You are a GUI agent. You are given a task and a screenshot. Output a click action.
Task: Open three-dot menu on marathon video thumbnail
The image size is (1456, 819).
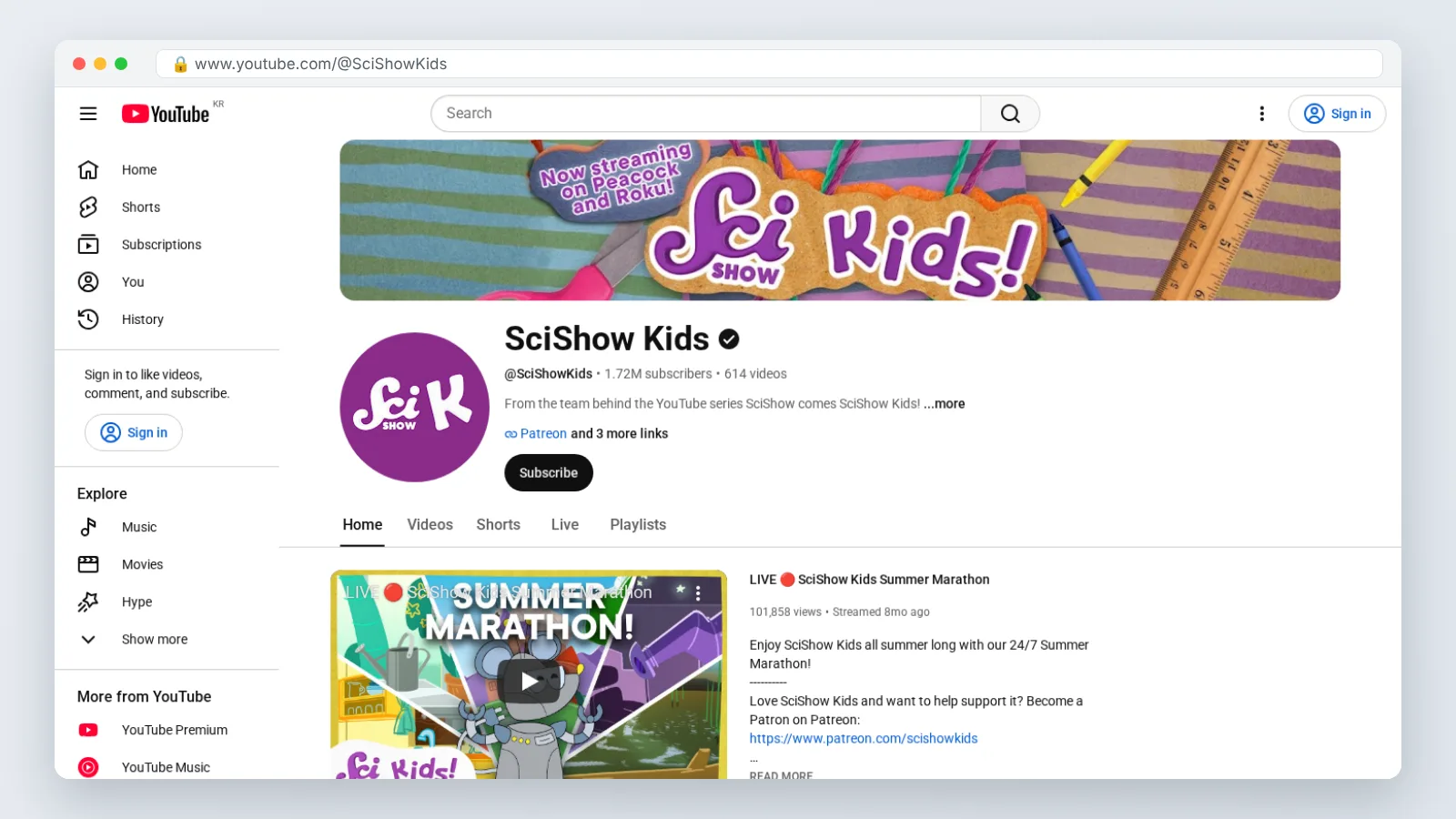(698, 593)
